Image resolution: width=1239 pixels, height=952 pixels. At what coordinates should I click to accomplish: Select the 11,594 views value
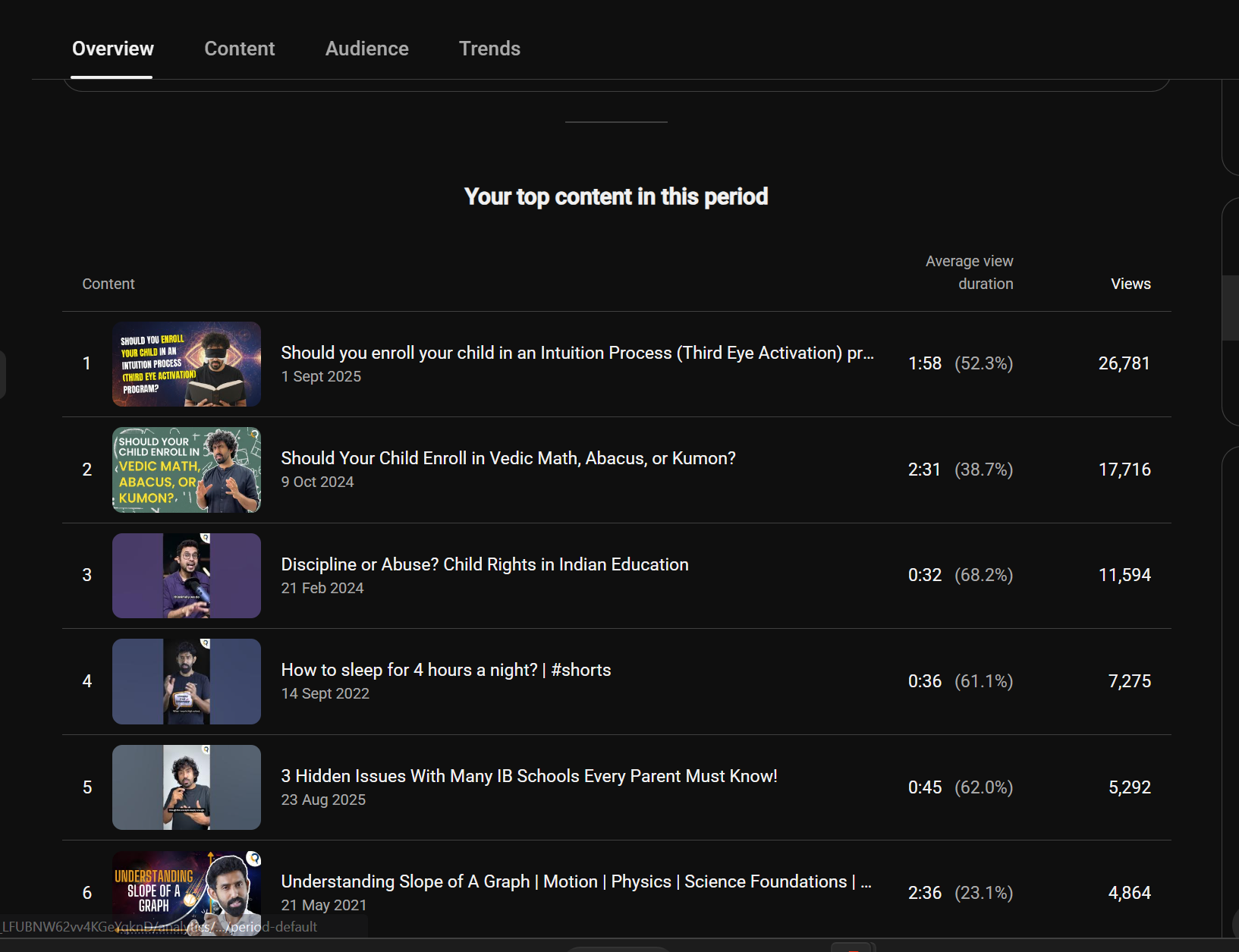point(1124,575)
